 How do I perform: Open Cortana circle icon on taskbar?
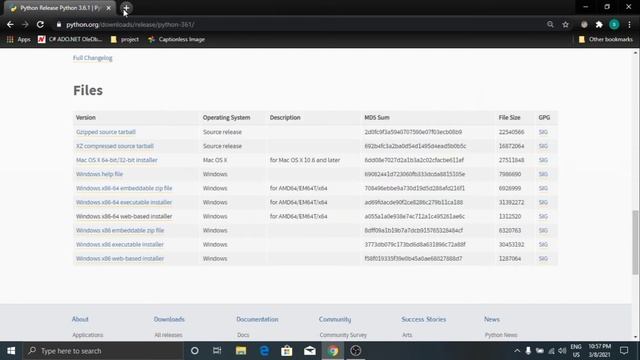195,351
